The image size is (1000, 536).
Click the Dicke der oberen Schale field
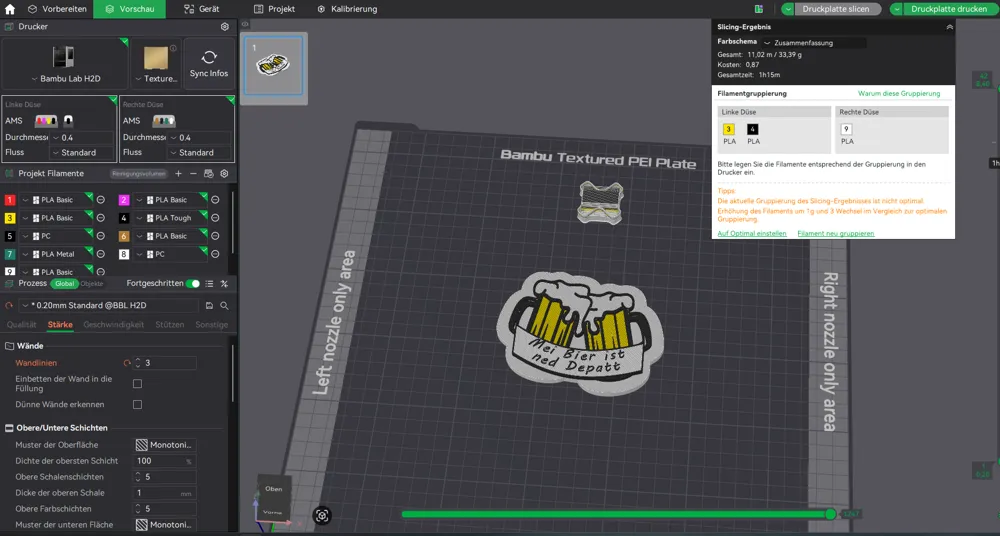click(x=165, y=493)
